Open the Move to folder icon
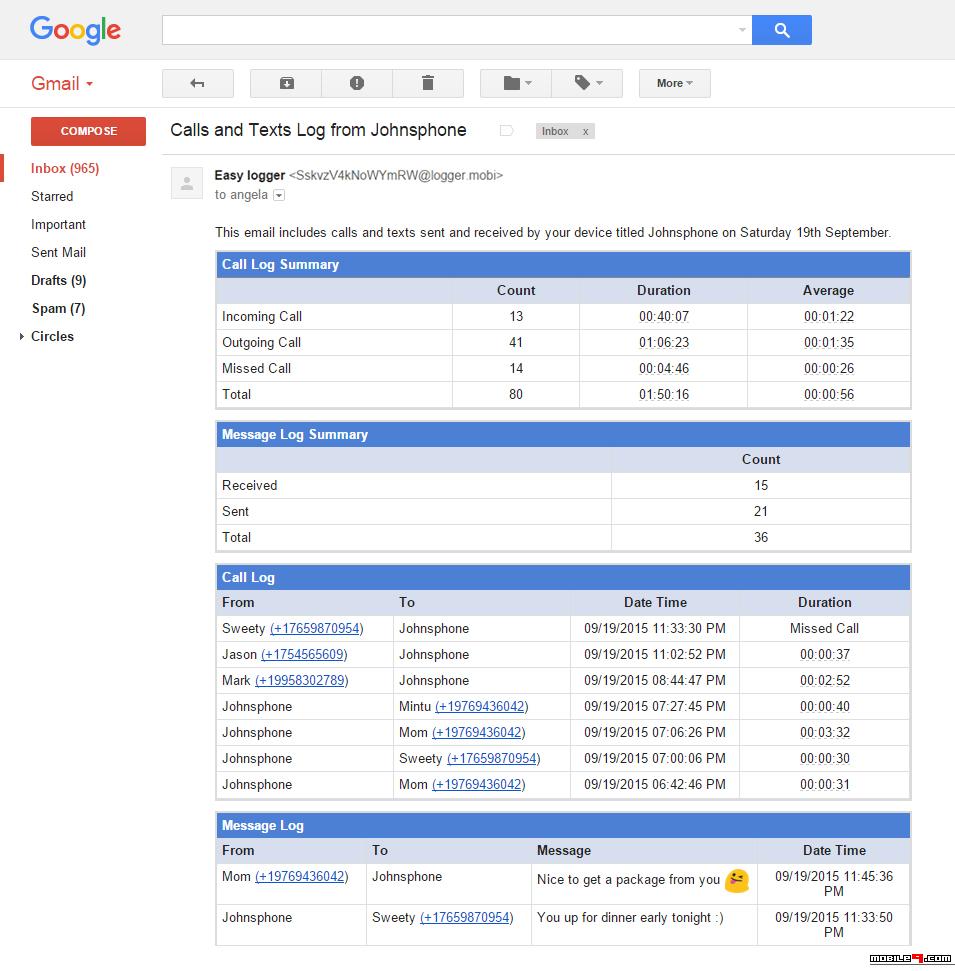This screenshot has width=955, height=971. [x=514, y=83]
